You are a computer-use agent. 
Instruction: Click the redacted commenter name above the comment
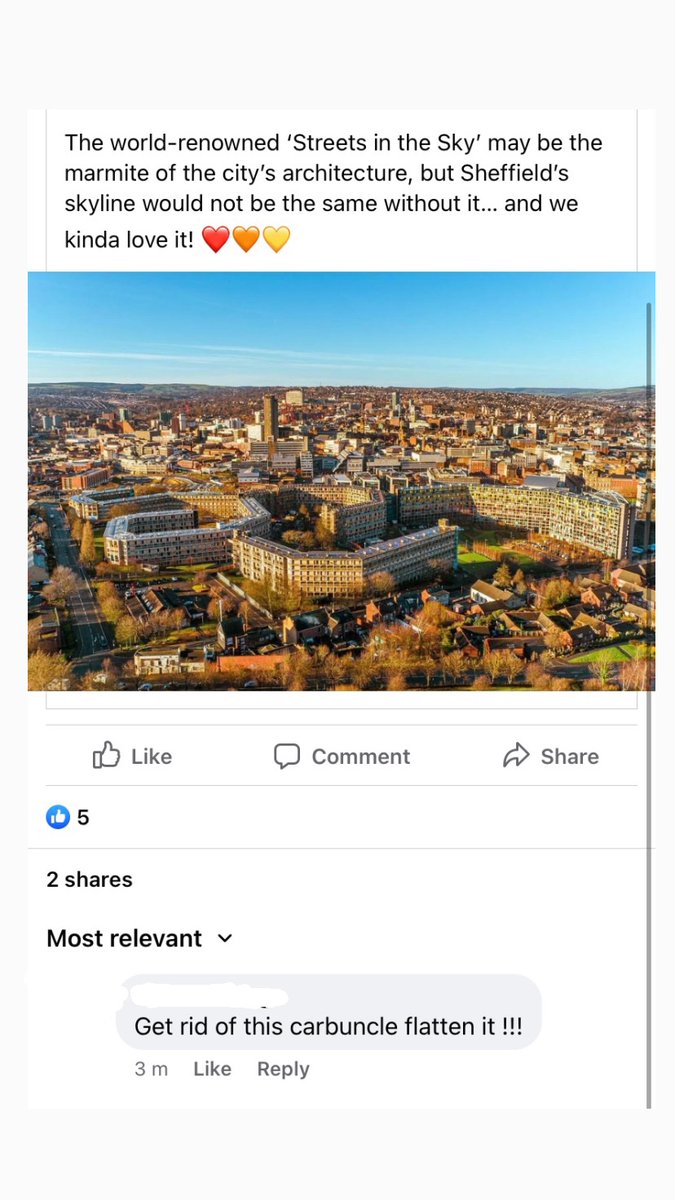pyautogui.click(x=203, y=994)
